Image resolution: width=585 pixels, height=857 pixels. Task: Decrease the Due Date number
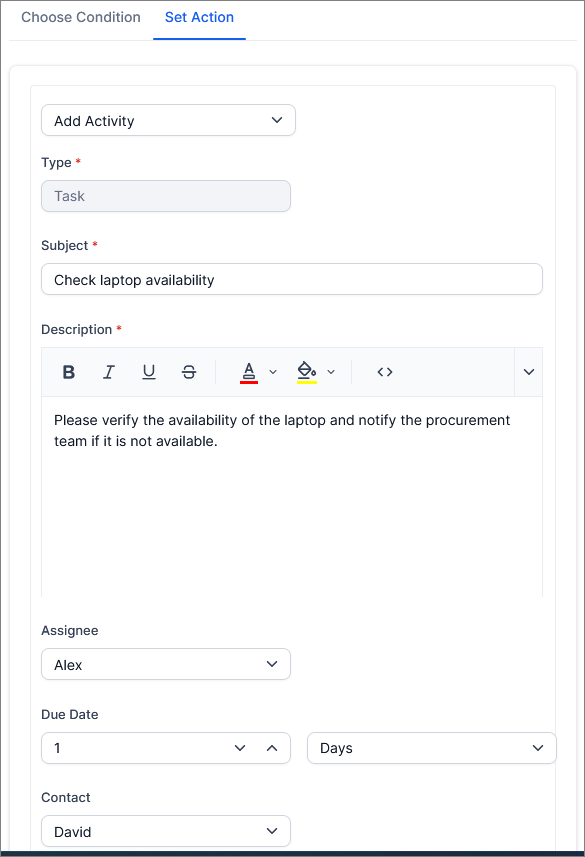point(240,748)
